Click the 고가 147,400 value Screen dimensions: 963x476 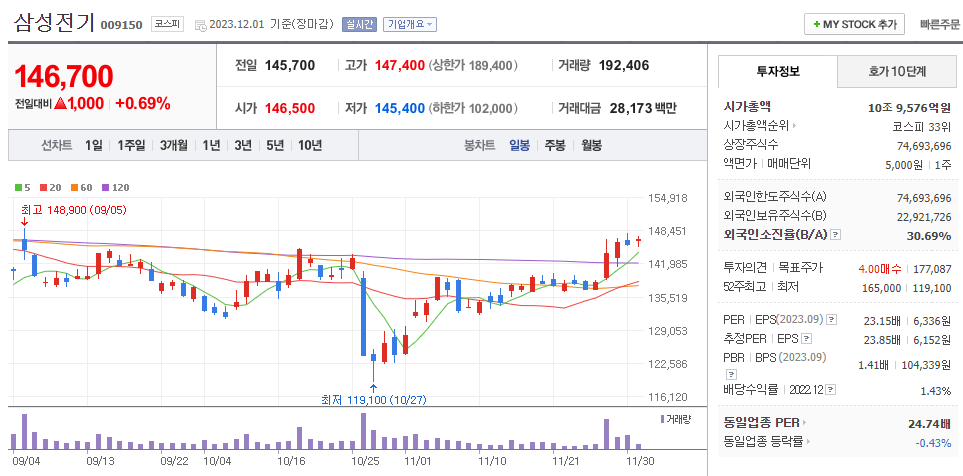[400, 65]
